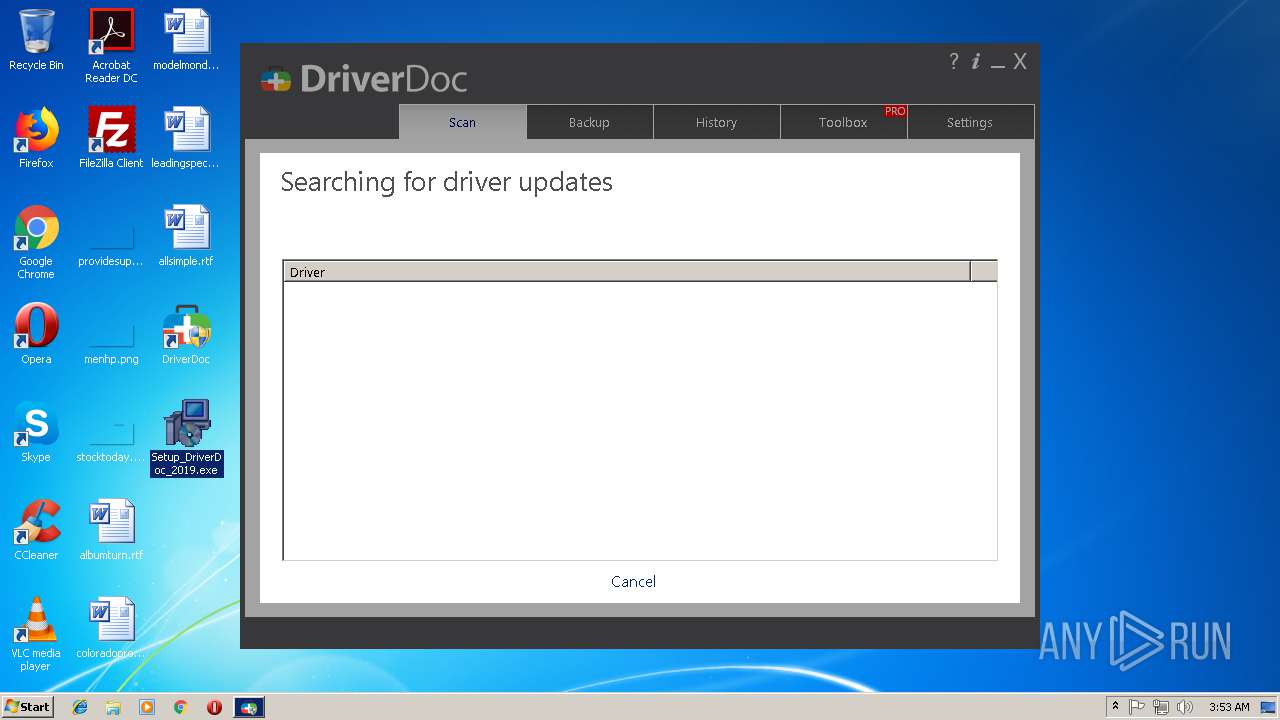
Task: Select the stocktoday file on desktop
Action: pyautogui.click(x=111, y=438)
